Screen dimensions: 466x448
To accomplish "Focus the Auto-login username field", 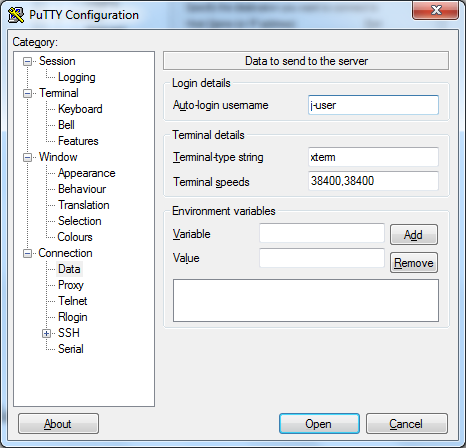I will point(373,105).
